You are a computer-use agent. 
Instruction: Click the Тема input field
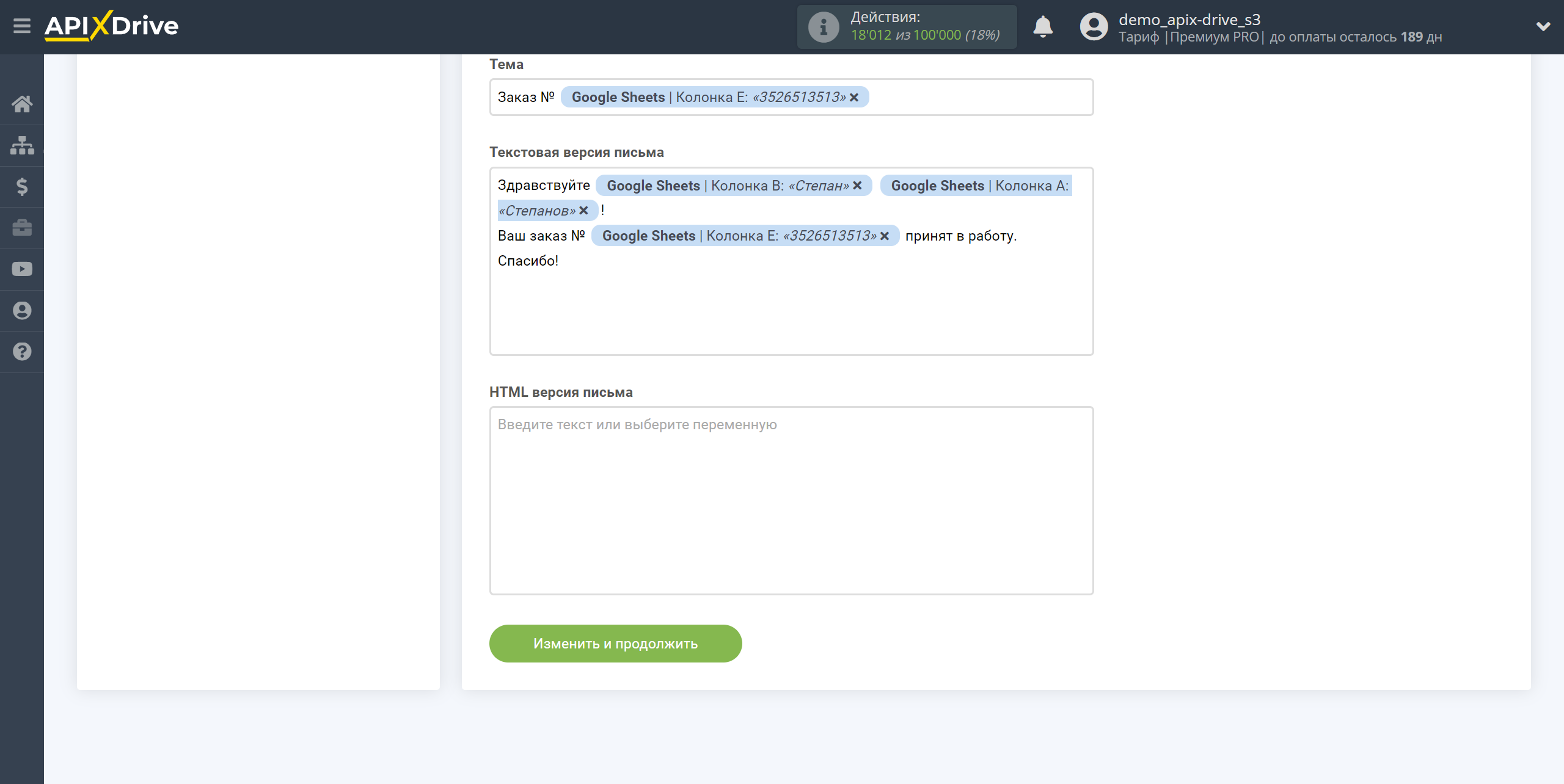coord(791,97)
